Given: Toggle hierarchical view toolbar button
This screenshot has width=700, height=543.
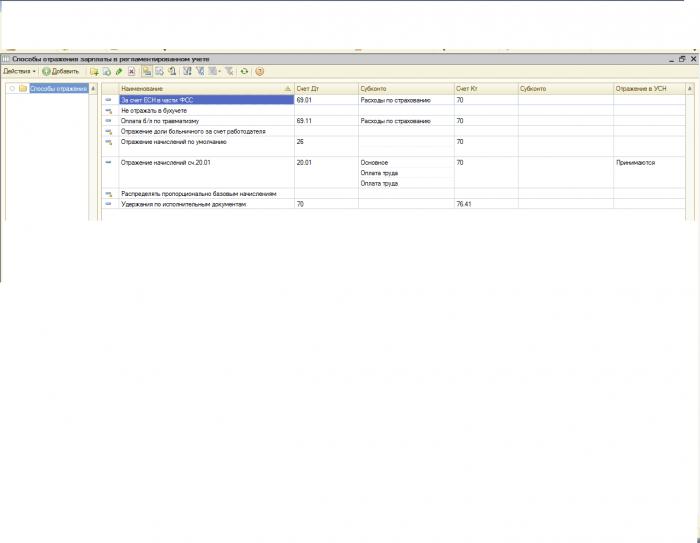Looking at the screenshot, I should pyautogui.click(x=147, y=71).
